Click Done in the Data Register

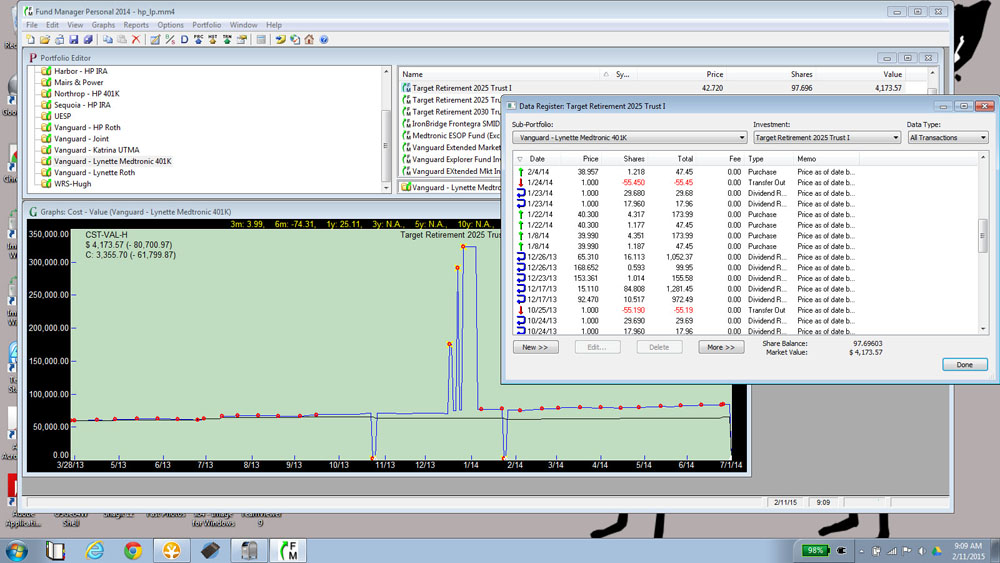click(964, 365)
